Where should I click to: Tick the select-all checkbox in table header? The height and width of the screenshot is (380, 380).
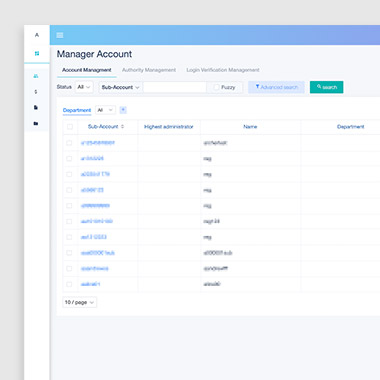tap(70, 127)
